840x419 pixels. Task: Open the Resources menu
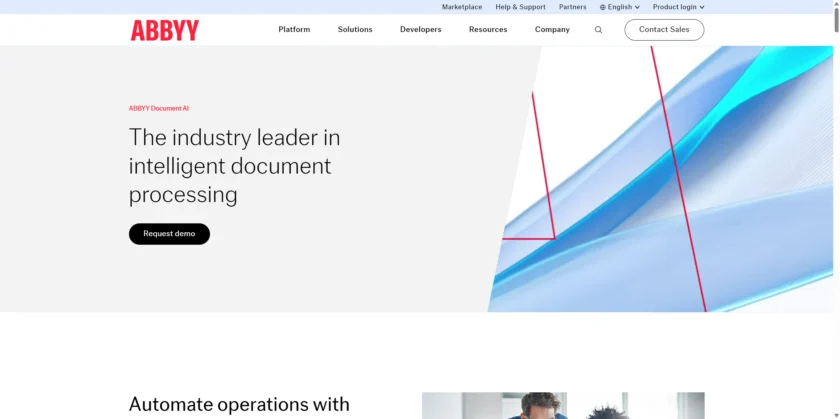click(x=488, y=30)
